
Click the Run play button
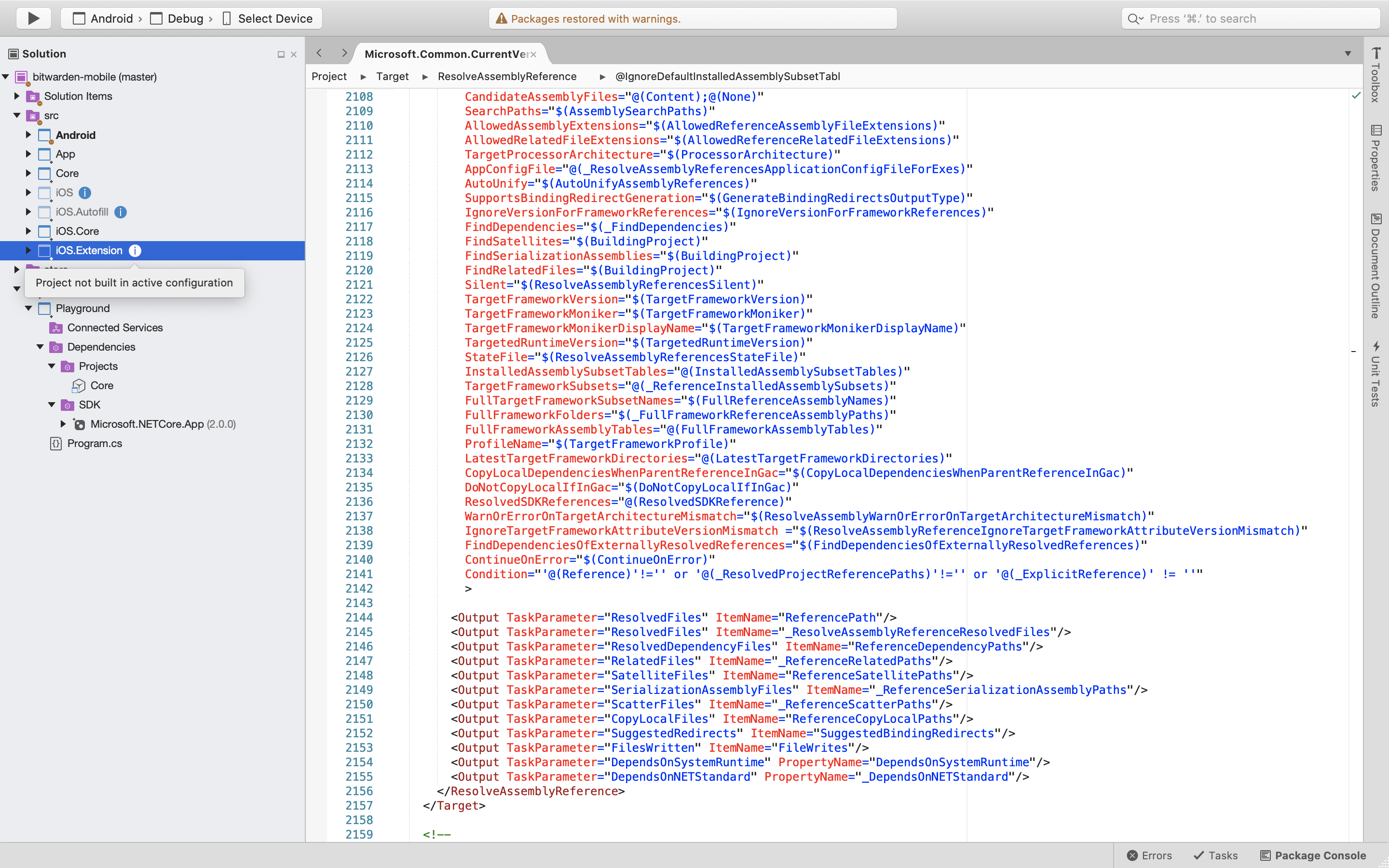pos(33,18)
